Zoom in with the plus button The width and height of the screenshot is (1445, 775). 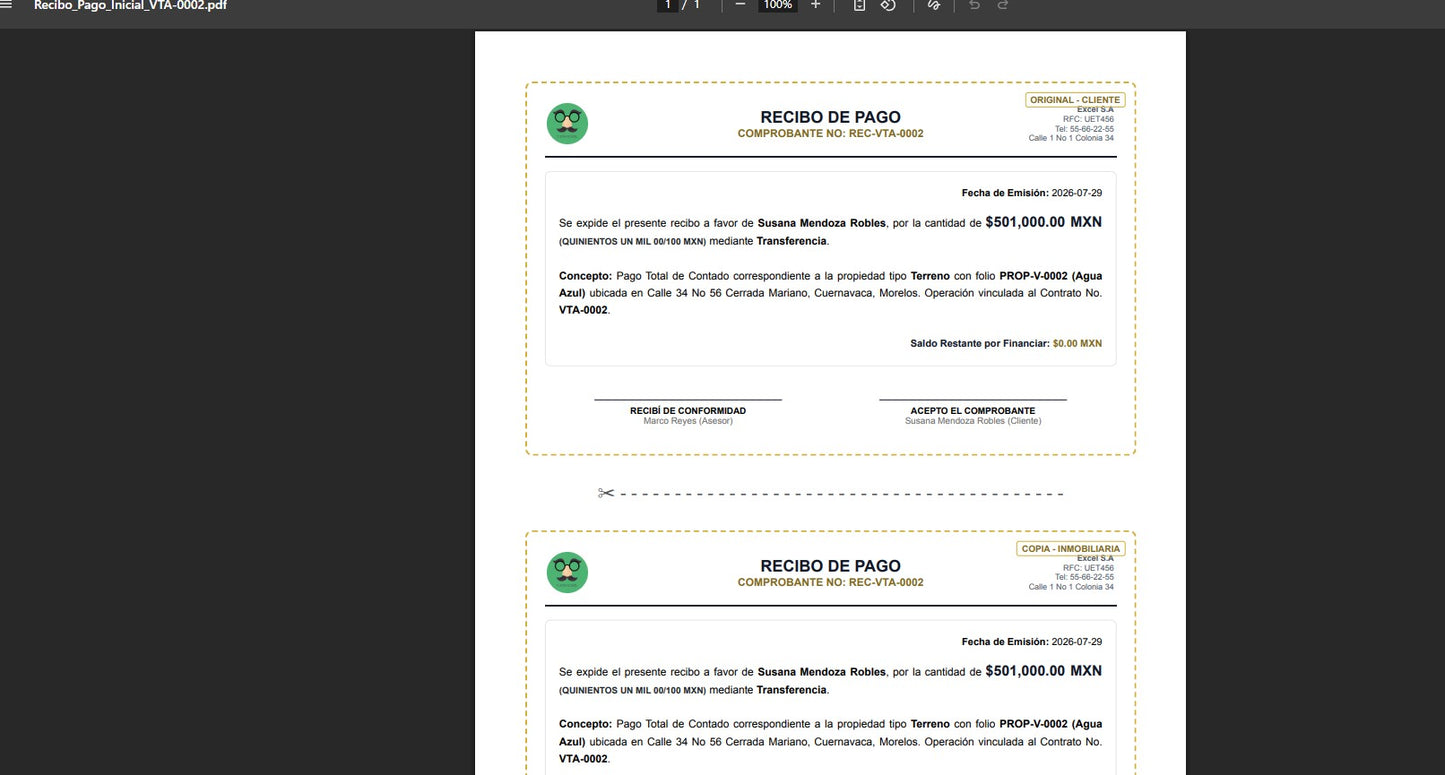pyautogui.click(x=815, y=5)
